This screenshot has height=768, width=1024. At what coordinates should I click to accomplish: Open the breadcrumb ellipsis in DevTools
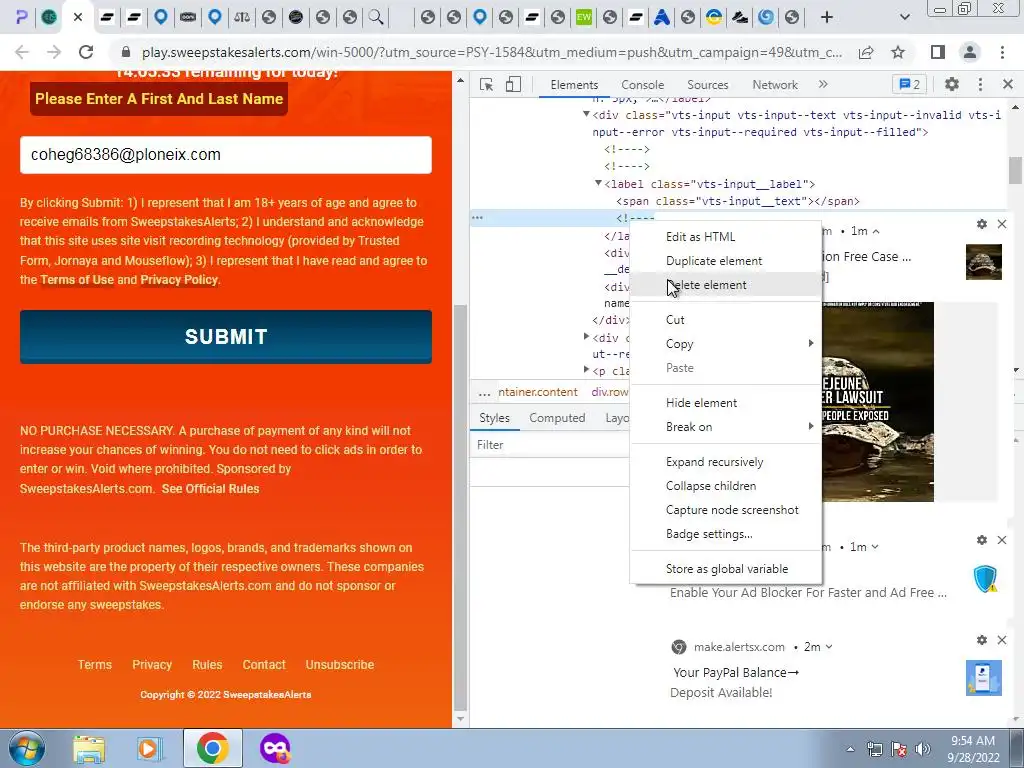coord(484,392)
